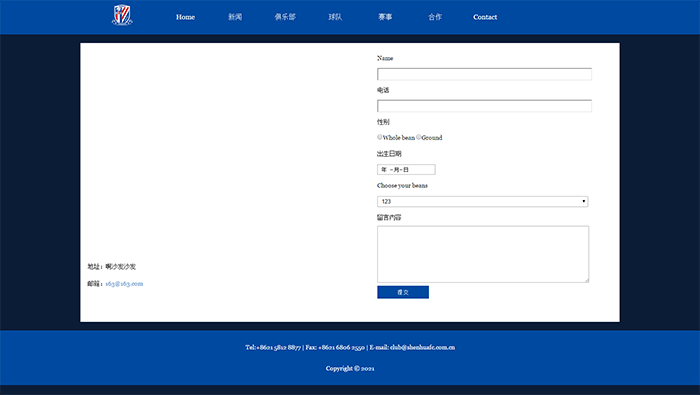Click the 电话 field label
The image size is (700, 395).
point(383,90)
